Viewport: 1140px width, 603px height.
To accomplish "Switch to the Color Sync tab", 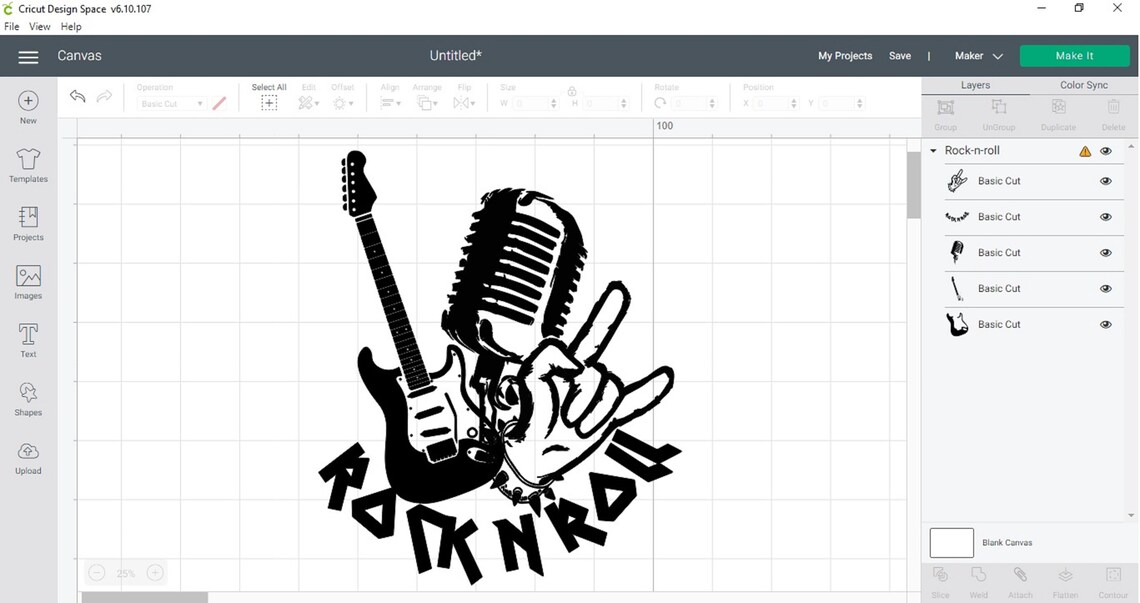I will [x=1083, y=85].
